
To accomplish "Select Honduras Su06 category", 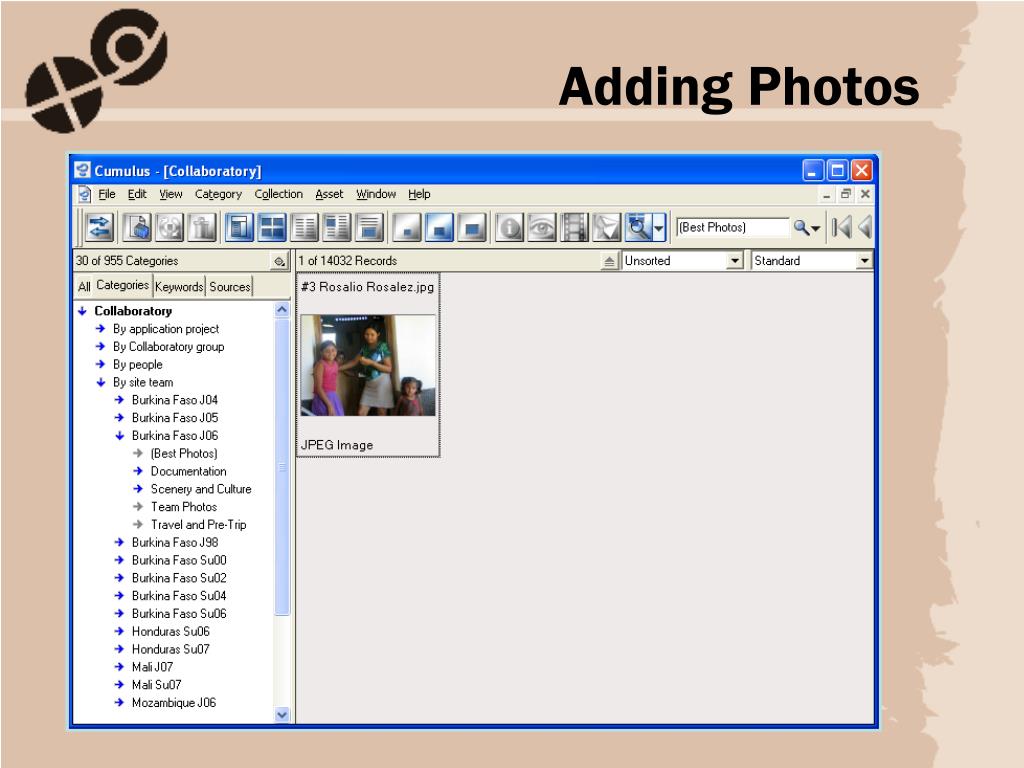I will coord(170,632).
